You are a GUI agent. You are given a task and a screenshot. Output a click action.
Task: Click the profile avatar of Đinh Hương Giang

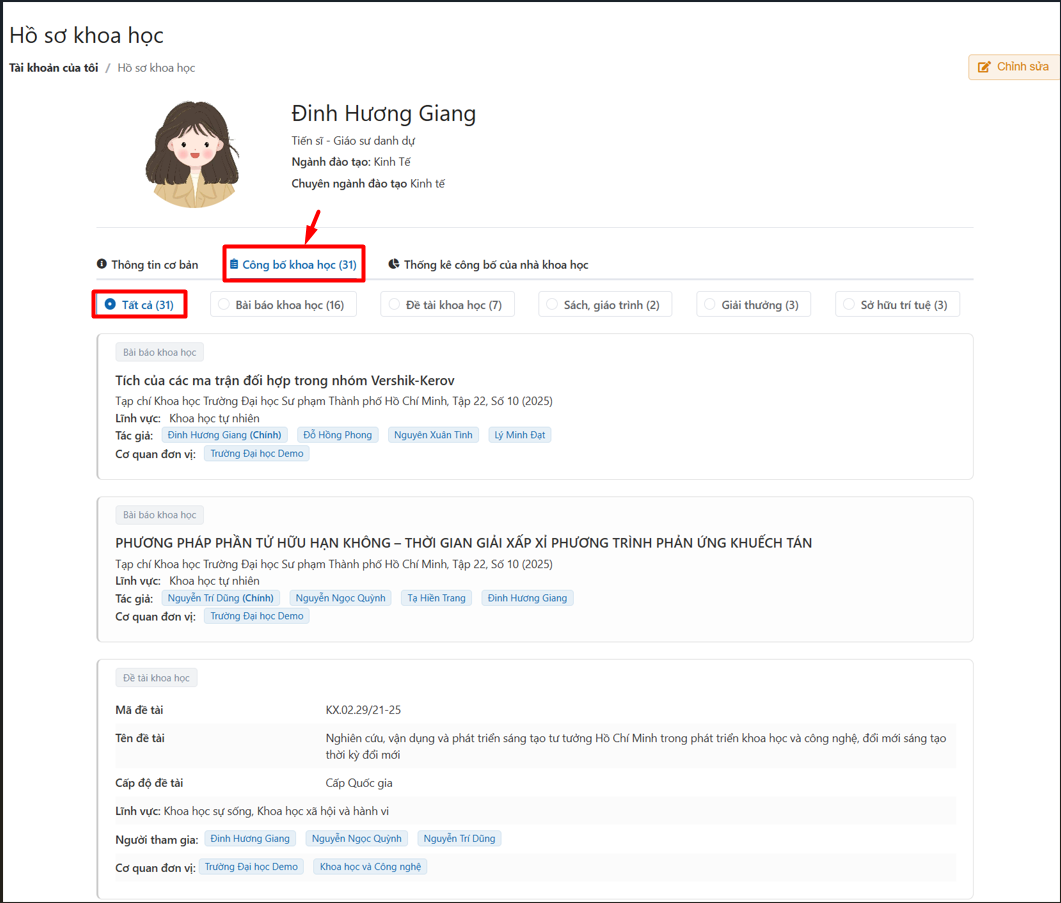click(x=193, y=153)
